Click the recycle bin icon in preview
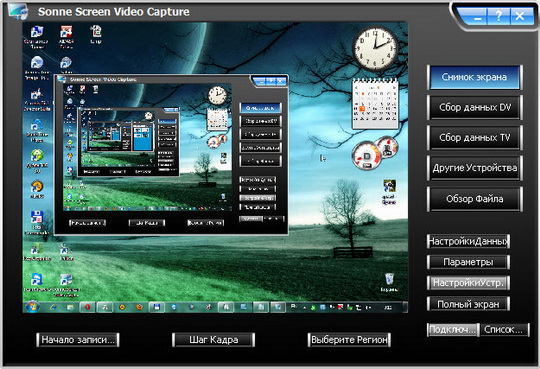540x369 pixels. (389, 282)
